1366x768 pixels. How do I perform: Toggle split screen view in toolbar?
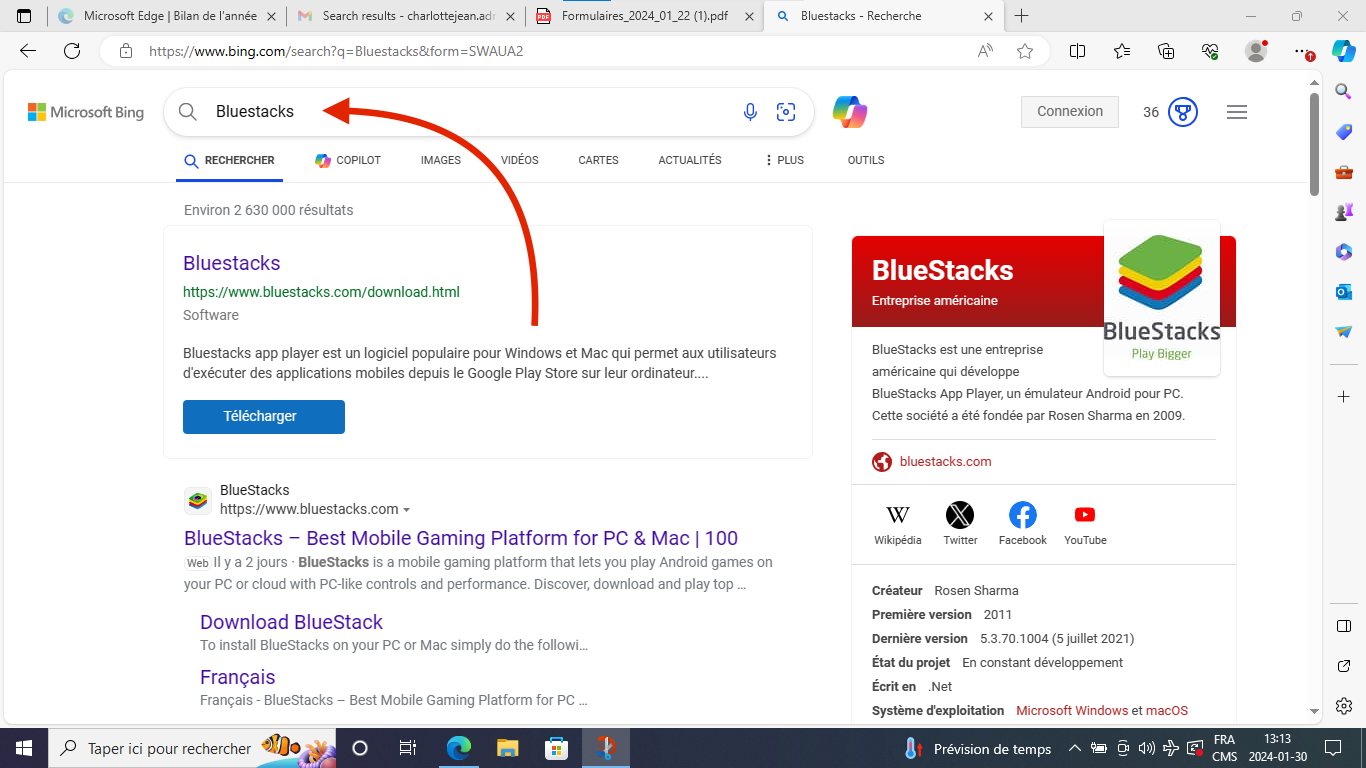point(1077,51)
